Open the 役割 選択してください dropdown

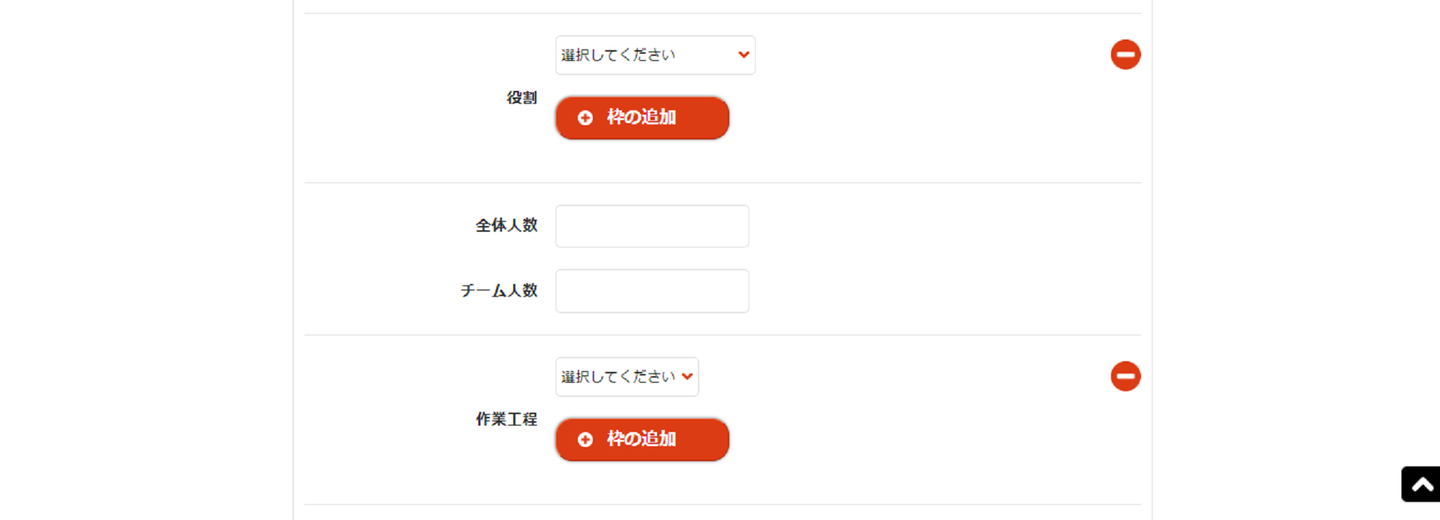(655, 55)
